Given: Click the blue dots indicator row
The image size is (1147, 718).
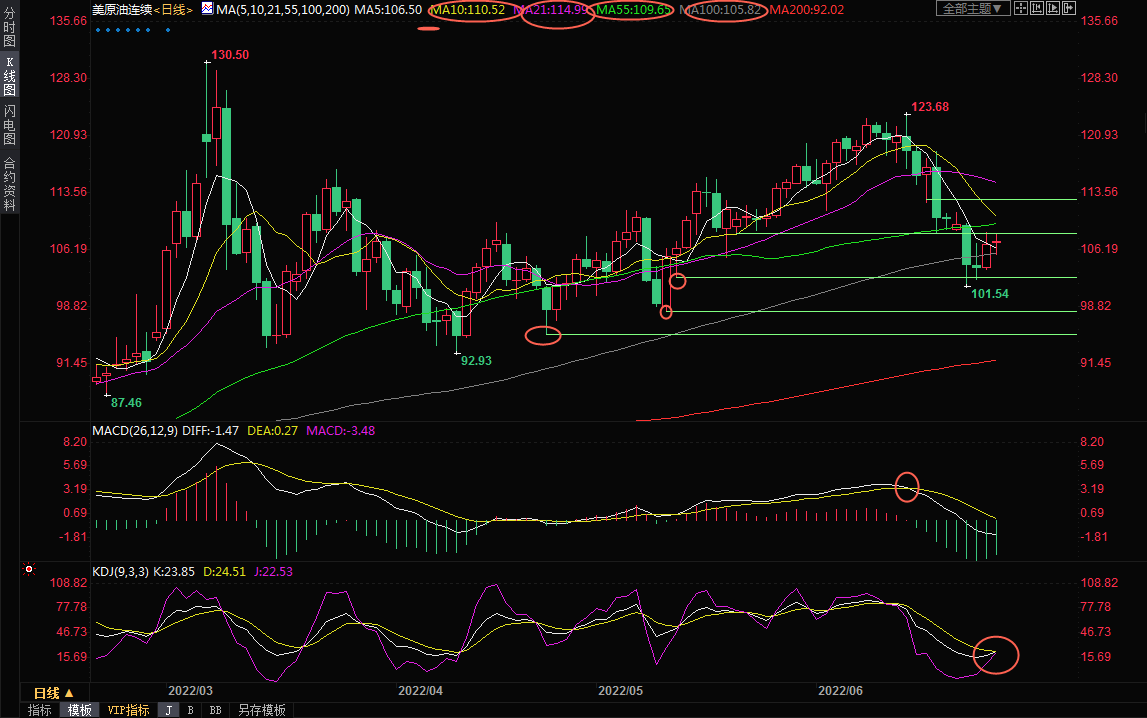Looking at the screenshot, I should [132, 30].
